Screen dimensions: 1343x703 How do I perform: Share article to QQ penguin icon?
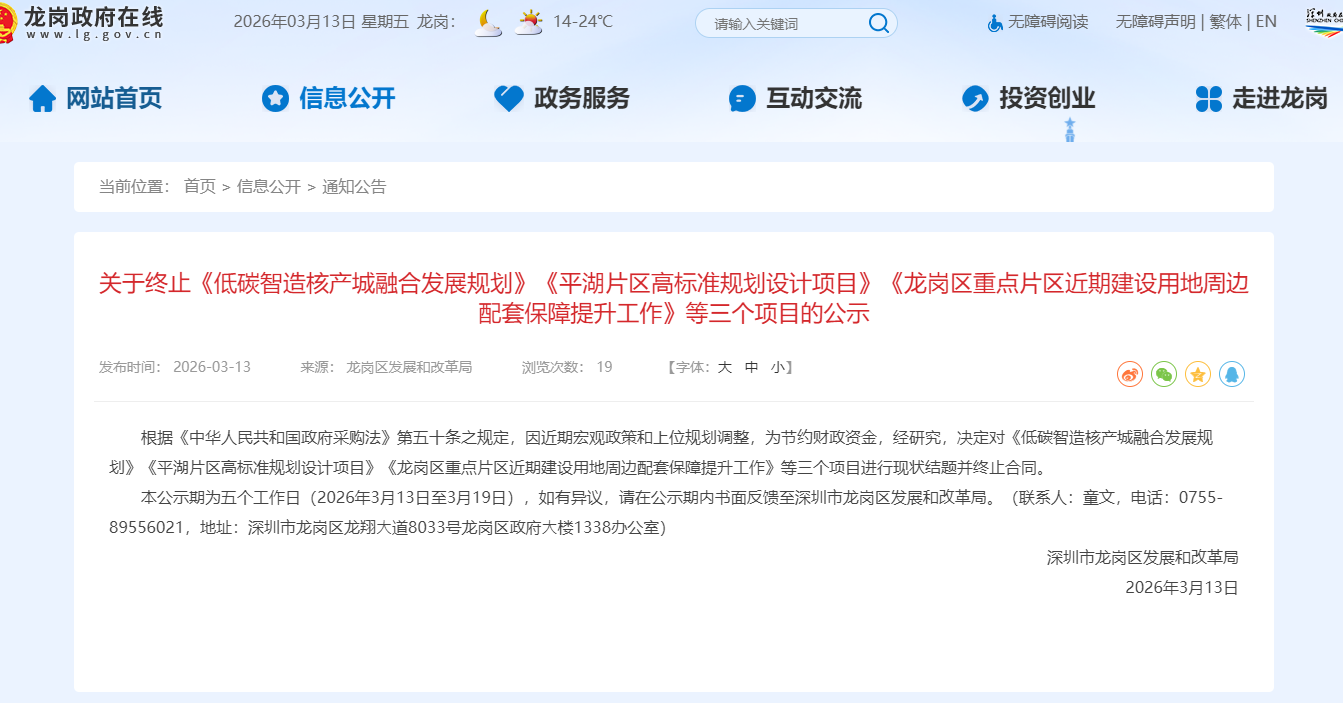tap(1232, 375)
